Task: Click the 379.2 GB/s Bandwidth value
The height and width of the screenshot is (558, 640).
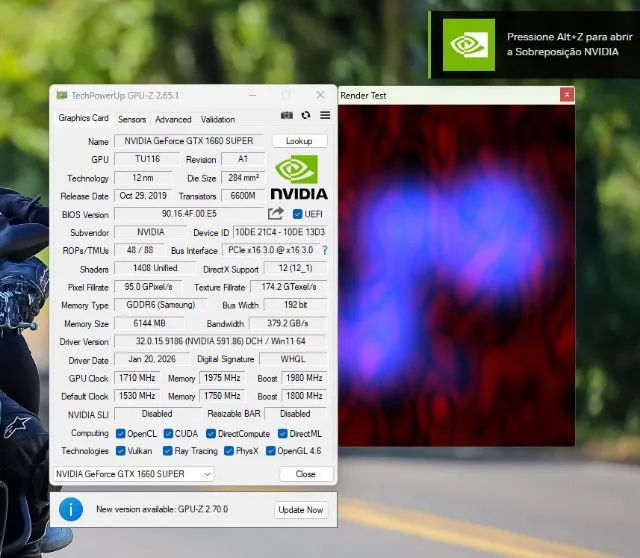Action: tap(288, 323)
